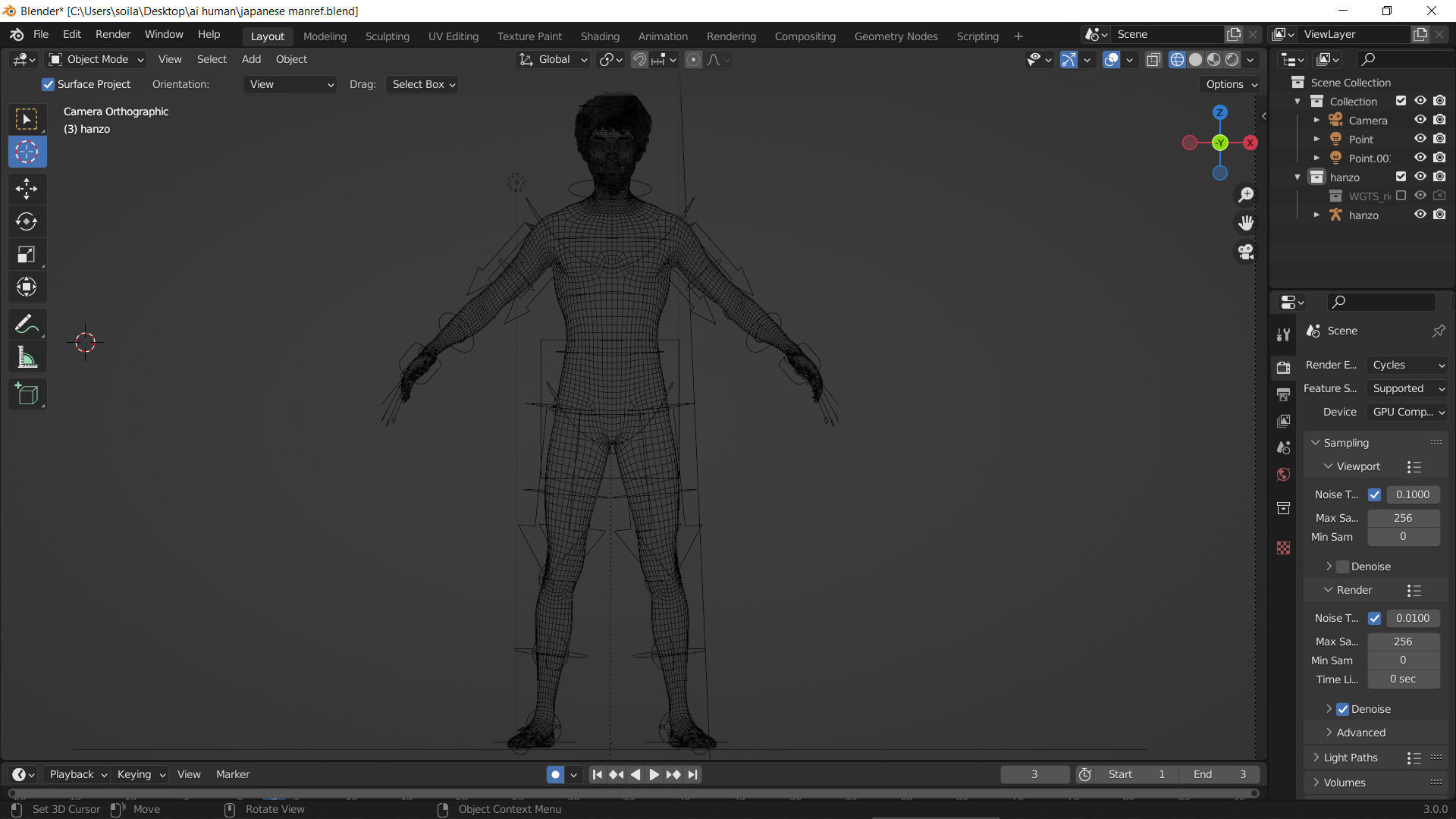The height and width of the screenshot is (819, 1456).
Task: Select the Add Cube tool
Action: 27,394
